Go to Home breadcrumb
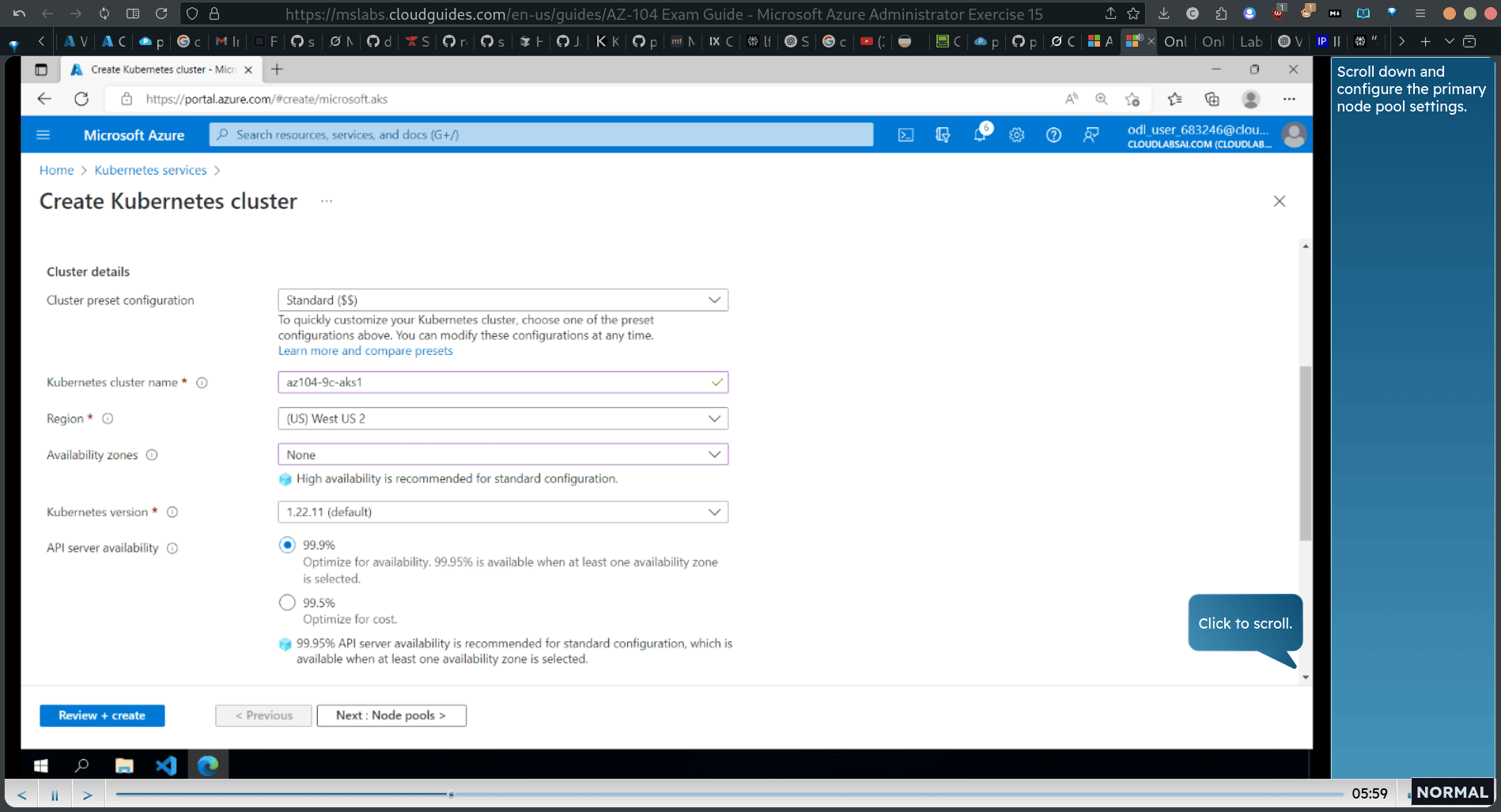This screenshot has height=812, width=1501. point(56,171)
